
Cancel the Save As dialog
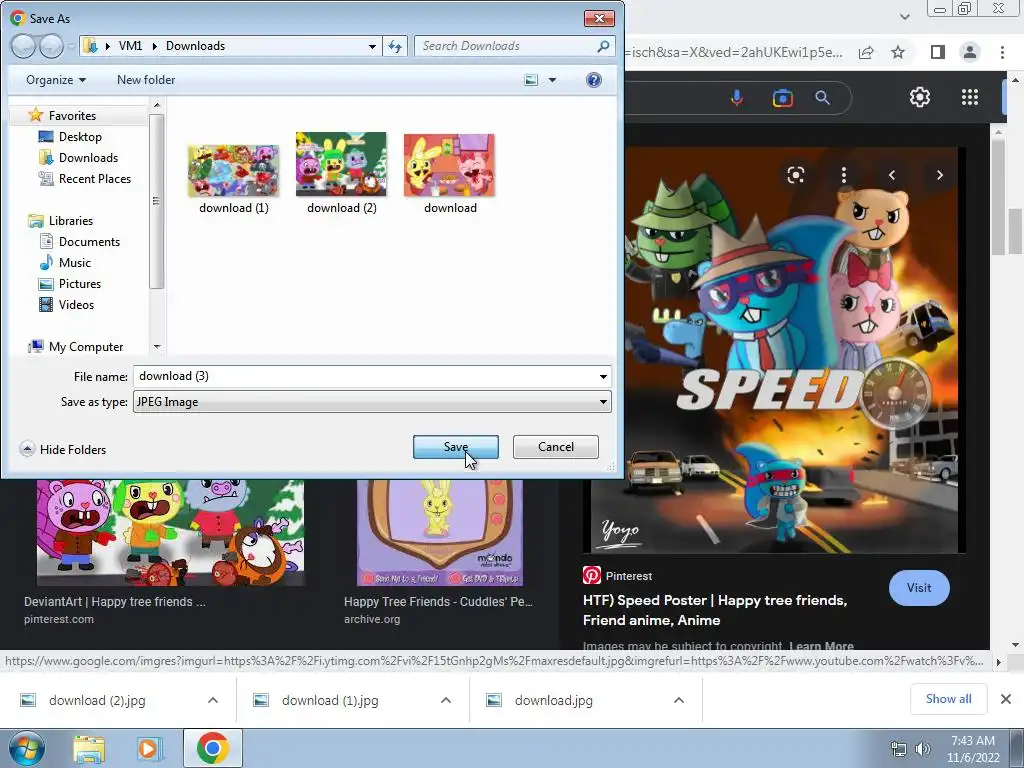[x=556, y=447]
